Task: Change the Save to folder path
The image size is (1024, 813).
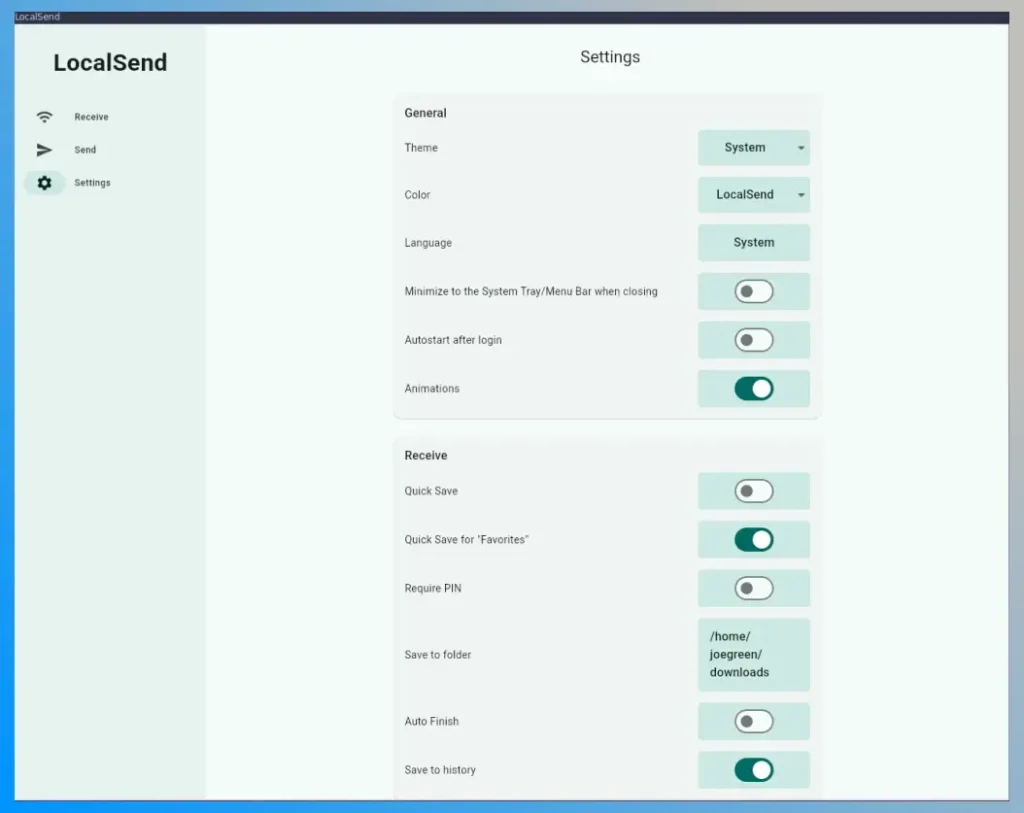Action: point(753,655)
